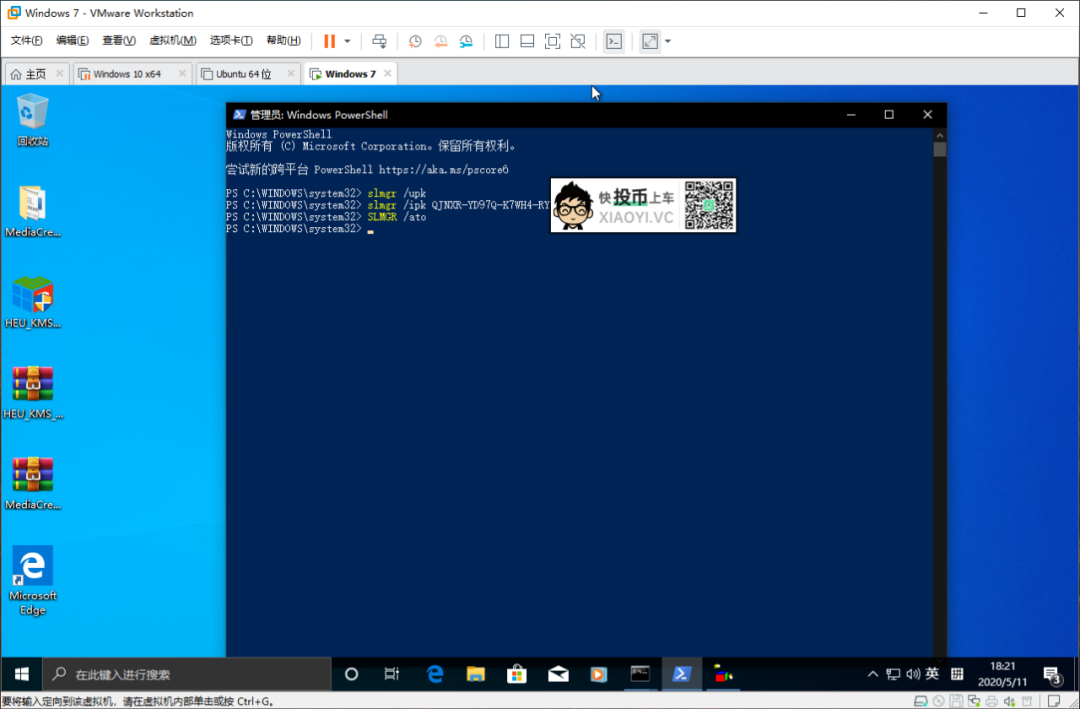Open the snapshot manager icon
This screenshot has width=1080, height=709.
466,41
